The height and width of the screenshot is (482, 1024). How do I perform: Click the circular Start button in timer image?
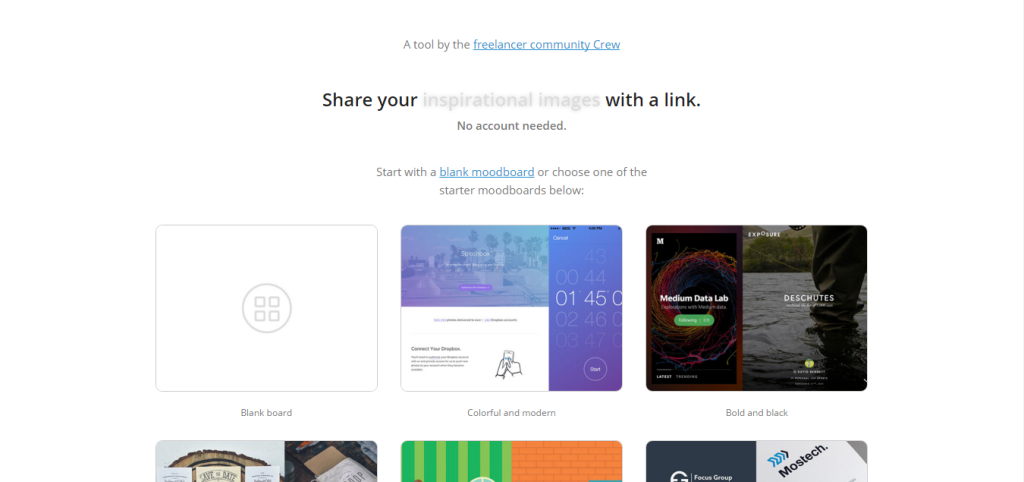pos(595,369)
